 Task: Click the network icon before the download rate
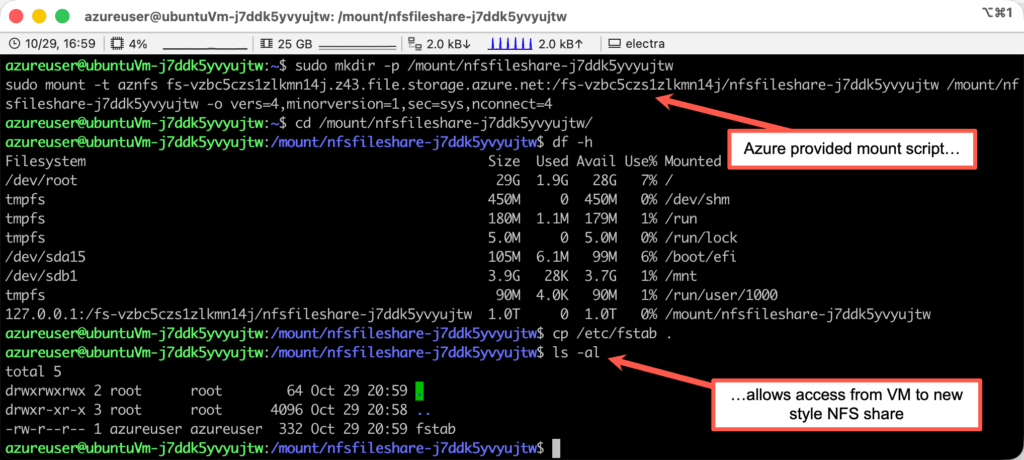pos(416,44)
